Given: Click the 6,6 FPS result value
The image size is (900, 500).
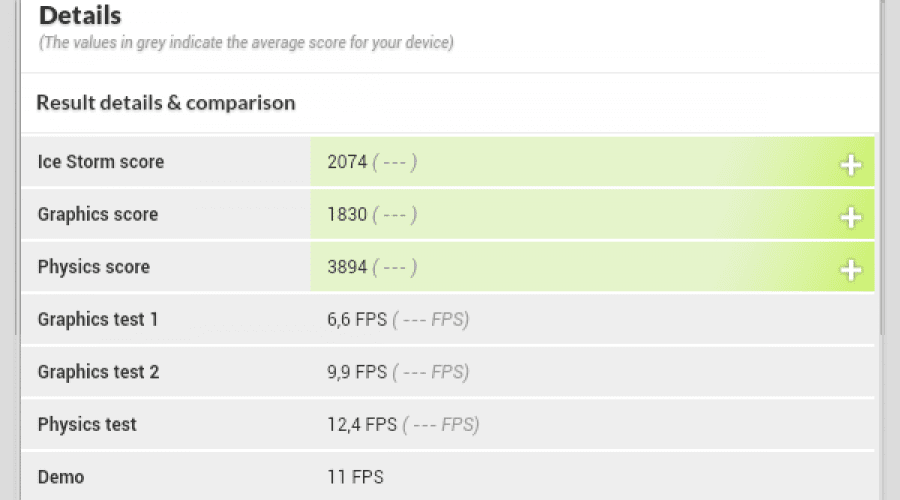Looking at the screenshot, I should (x=357, y=319).
